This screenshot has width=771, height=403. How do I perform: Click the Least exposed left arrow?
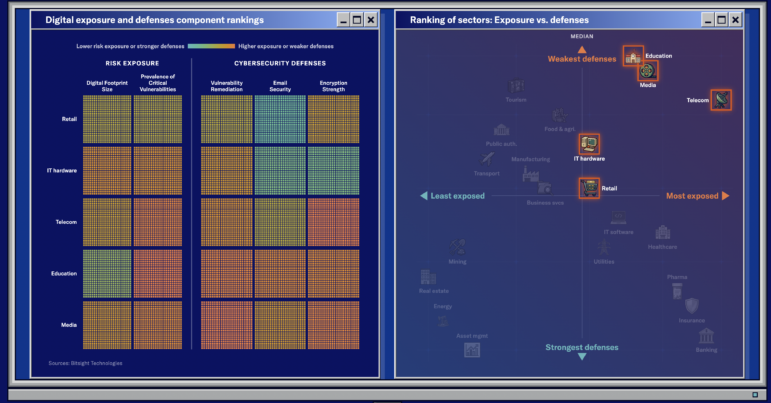click(424, 196)
